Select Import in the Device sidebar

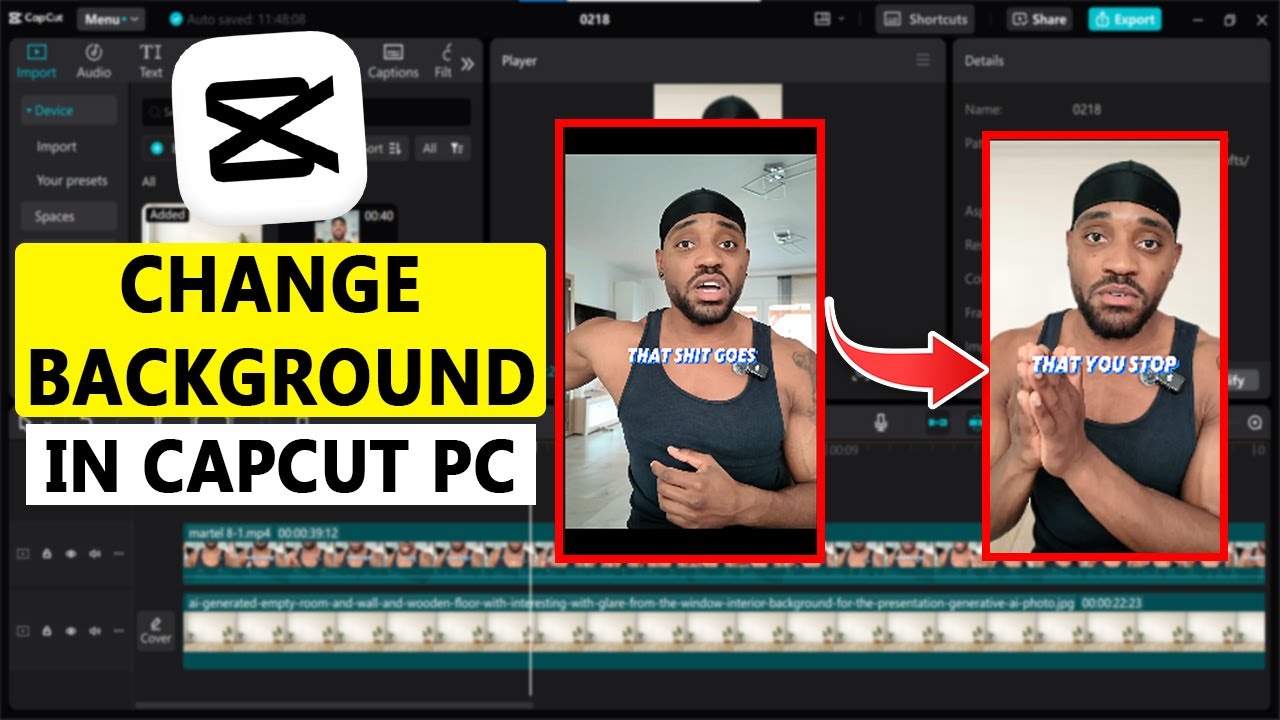click(56, 146)
